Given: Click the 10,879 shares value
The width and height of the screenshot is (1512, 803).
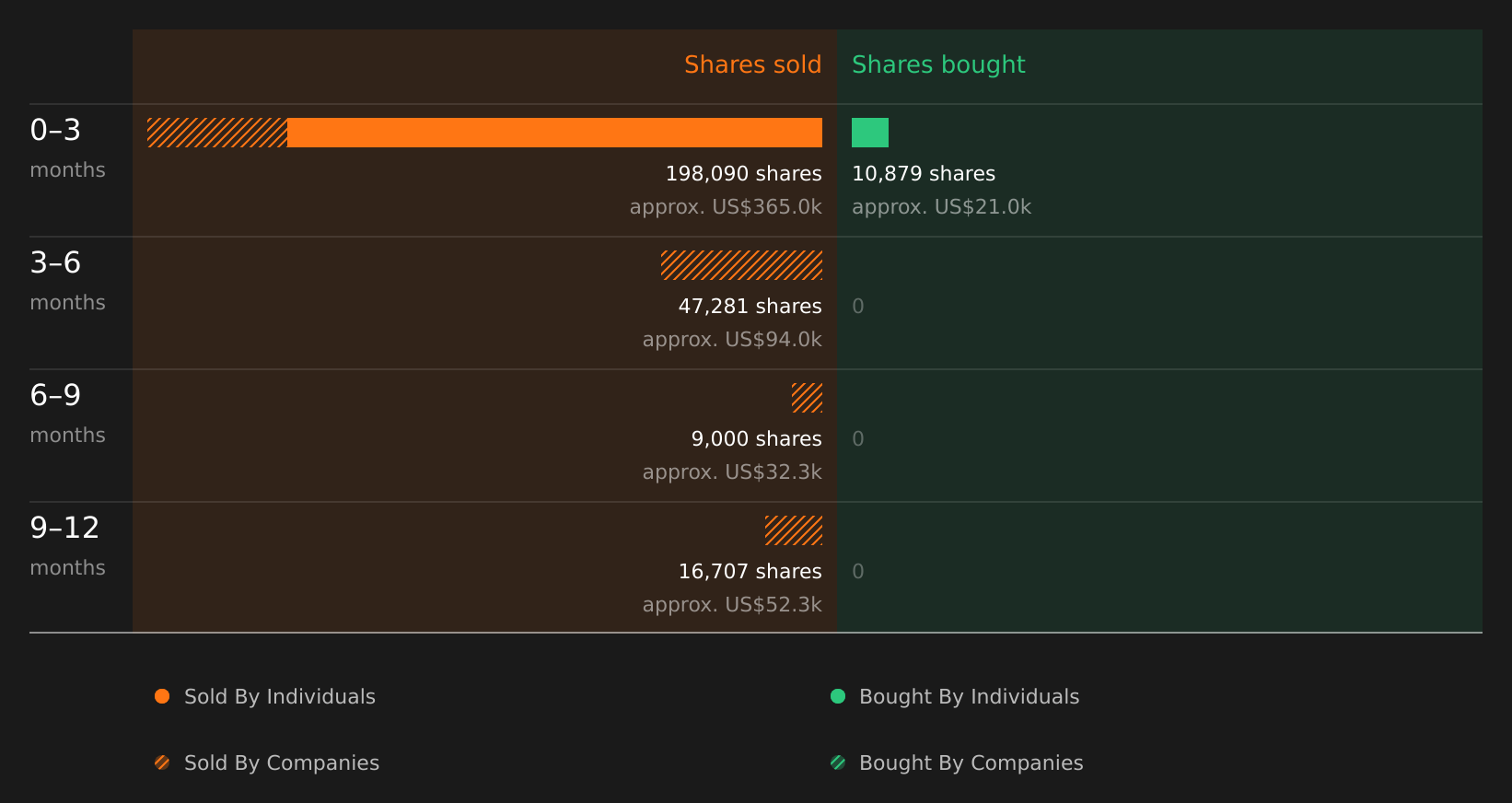Looking at the screenshot, I should click(924, 173).
